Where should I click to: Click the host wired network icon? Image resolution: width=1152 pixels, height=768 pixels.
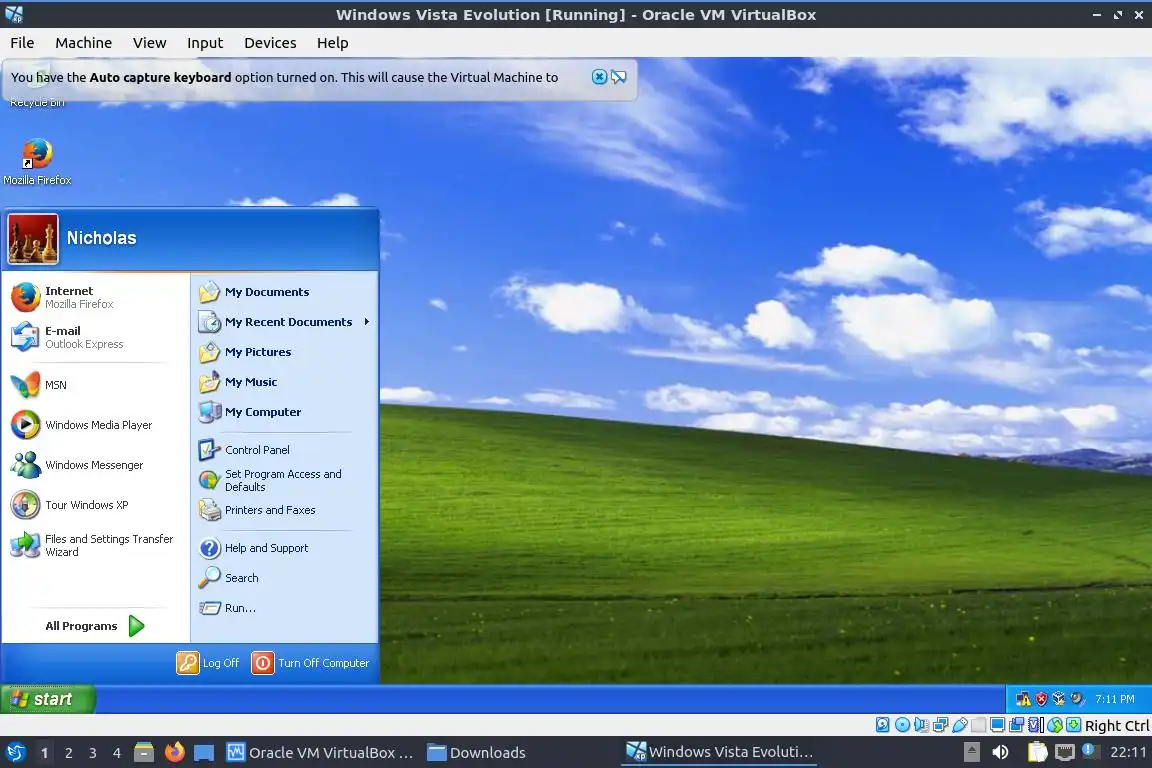pos(1065,752)
